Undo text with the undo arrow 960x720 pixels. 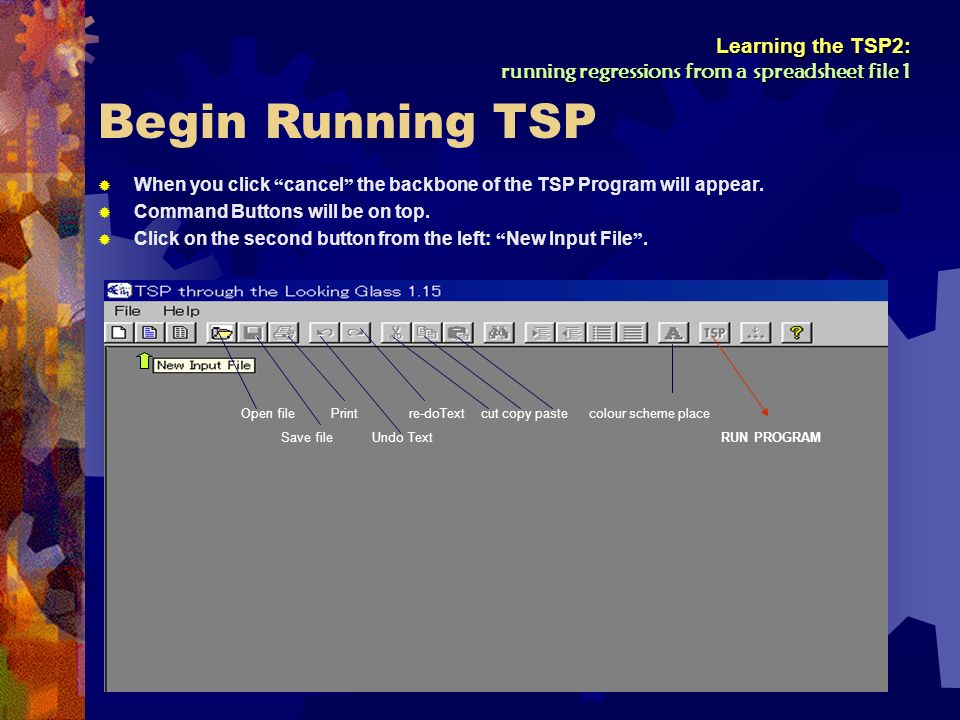[x=324, y=332]
